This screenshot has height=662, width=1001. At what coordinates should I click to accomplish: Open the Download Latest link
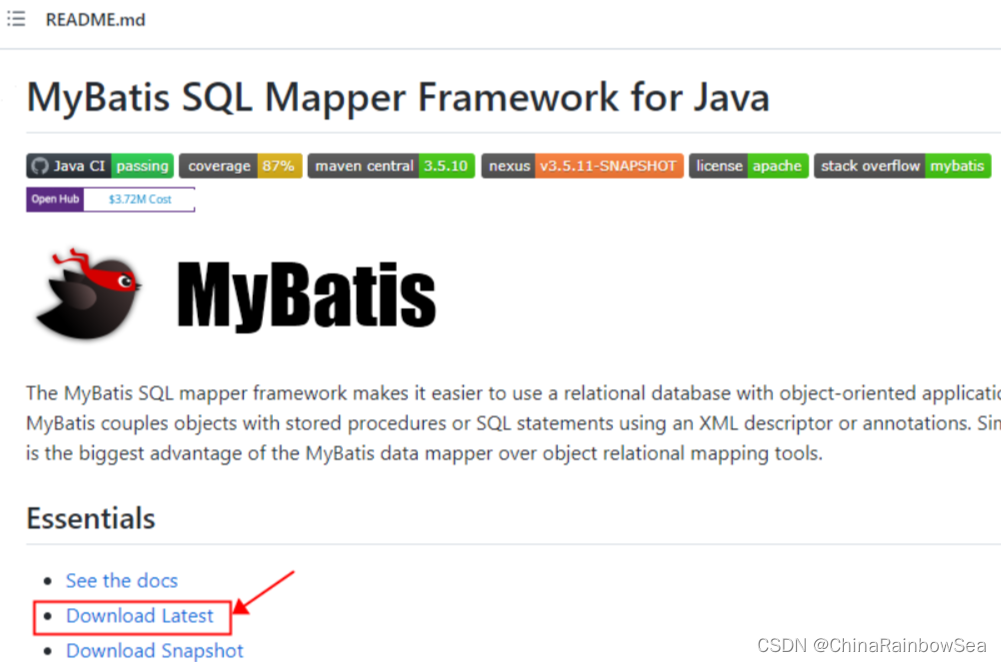[x=139, y=615]
